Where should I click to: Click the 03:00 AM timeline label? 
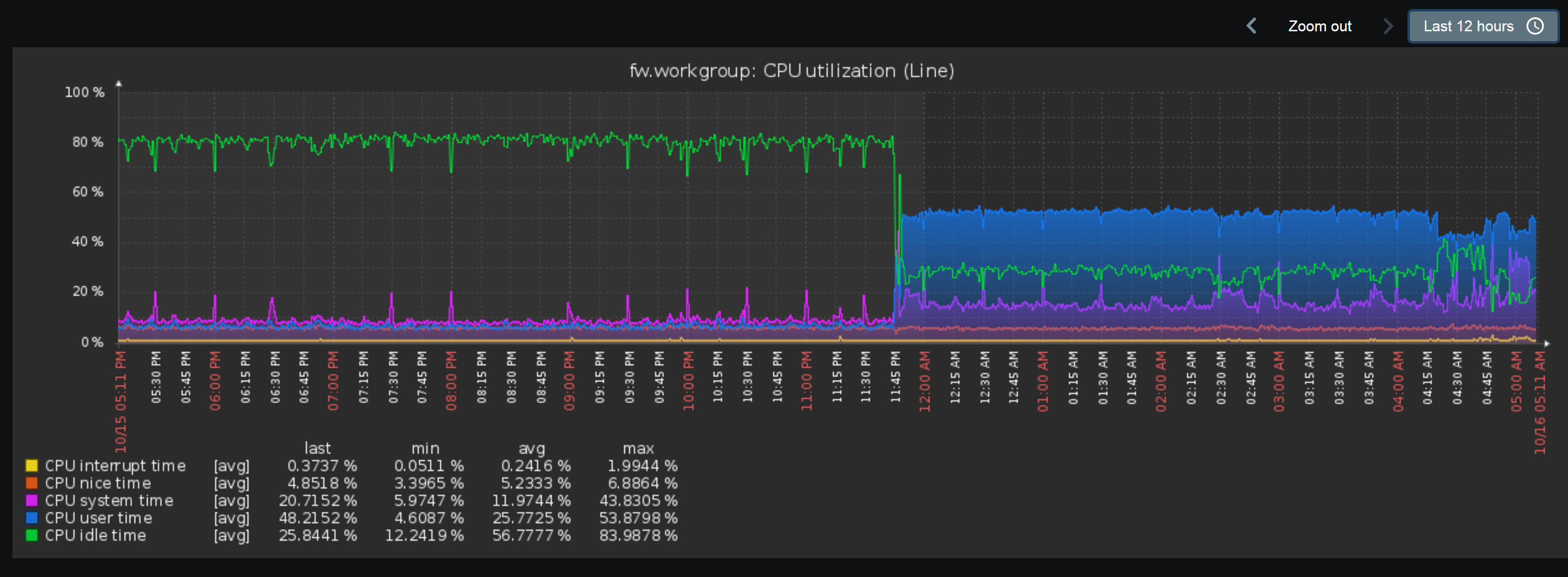(1279, 382)
